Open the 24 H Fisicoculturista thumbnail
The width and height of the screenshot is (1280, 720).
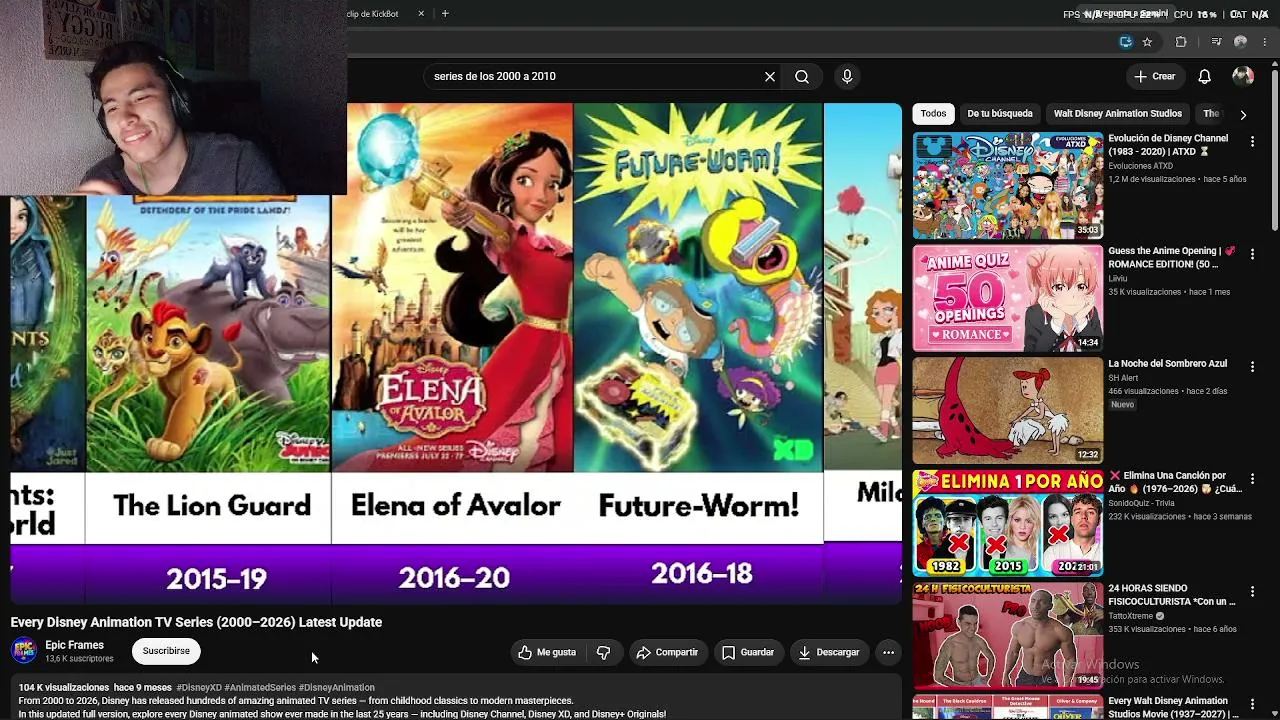click(x=1007, y=636)
